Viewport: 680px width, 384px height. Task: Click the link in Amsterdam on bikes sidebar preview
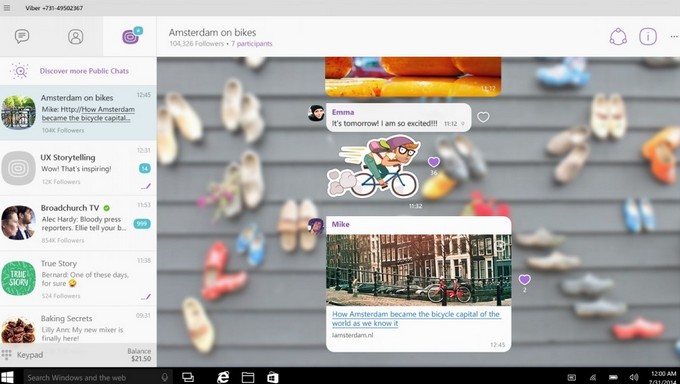(x=88, y=114)
